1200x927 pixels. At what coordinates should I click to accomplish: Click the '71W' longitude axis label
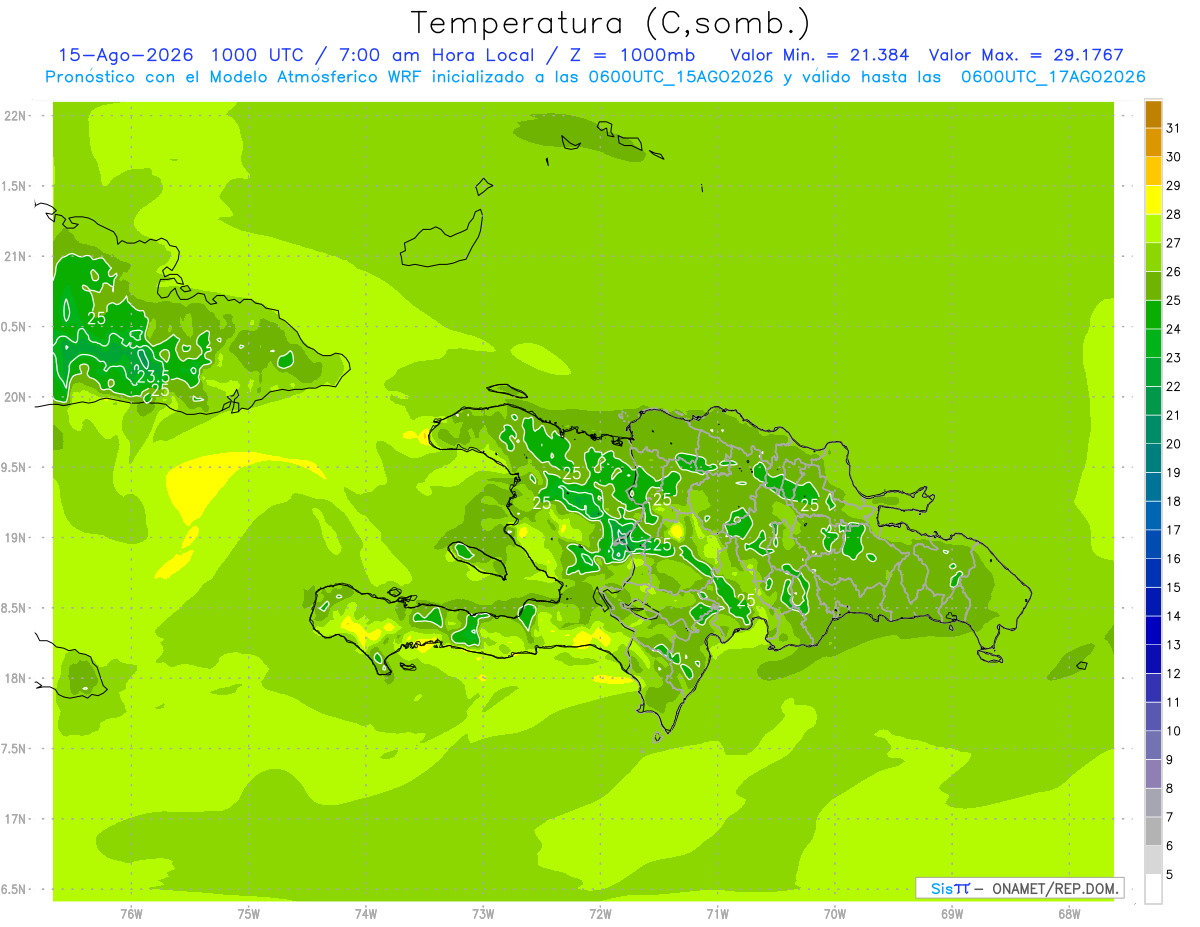tap(717, 914)
